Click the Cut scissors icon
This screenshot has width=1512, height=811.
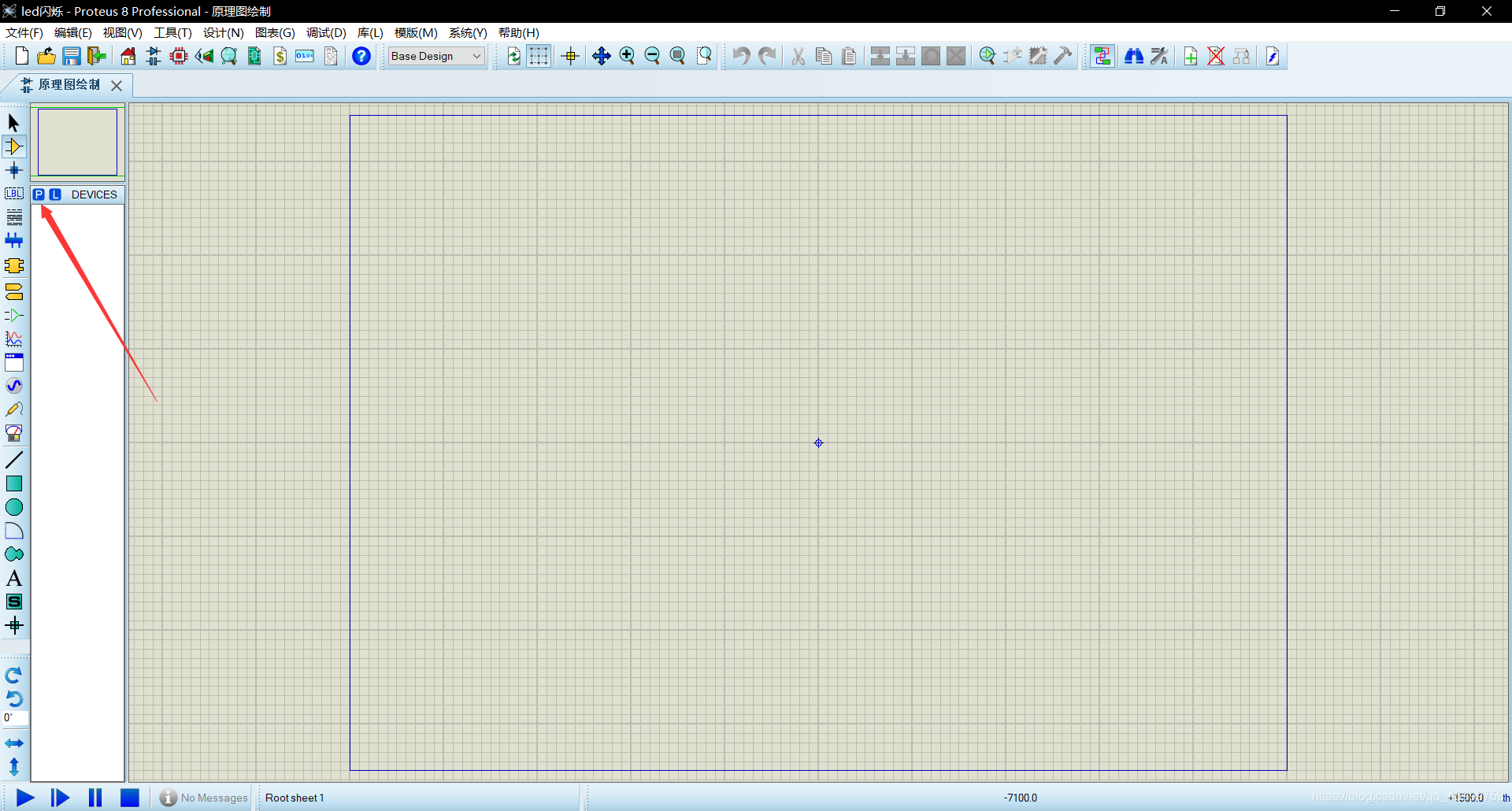pyautogui.click(x=799, y=56)
